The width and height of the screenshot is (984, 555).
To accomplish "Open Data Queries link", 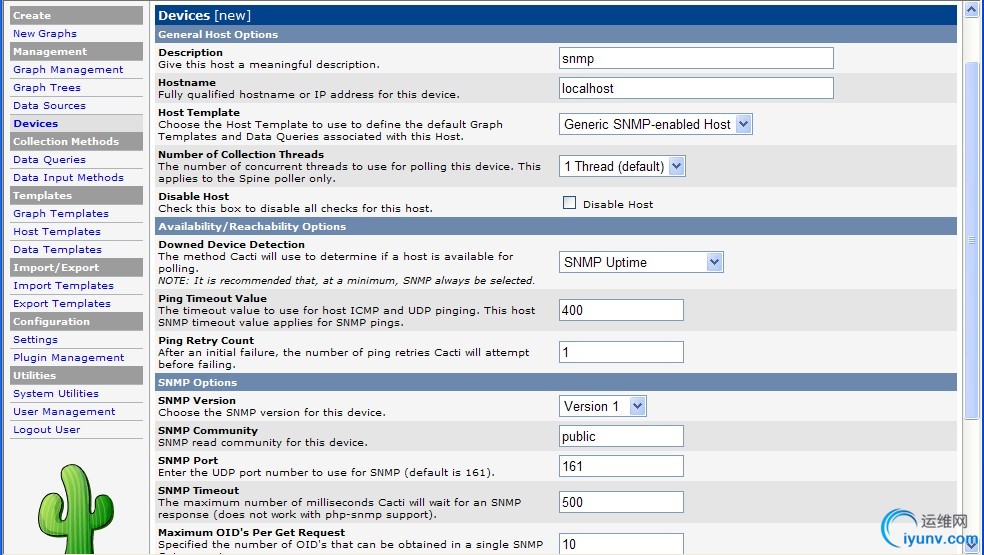I will [x=50, y=159].
